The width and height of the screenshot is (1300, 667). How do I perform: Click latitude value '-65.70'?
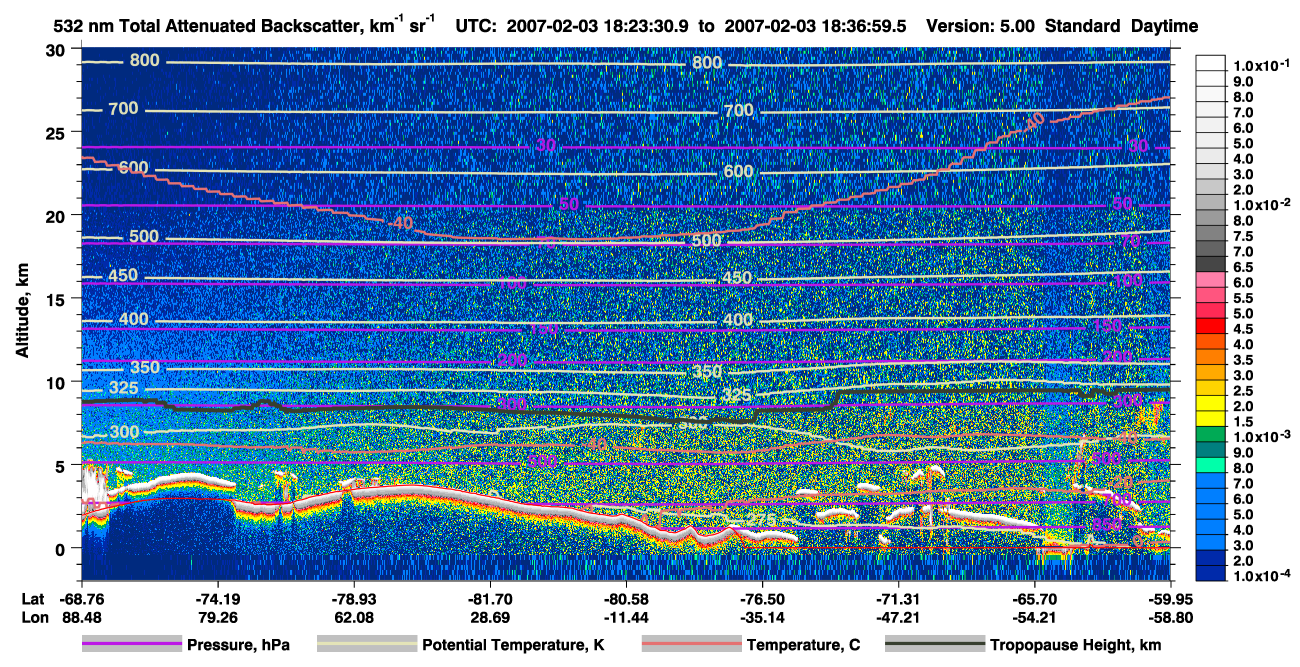(x=1034, y=599)
